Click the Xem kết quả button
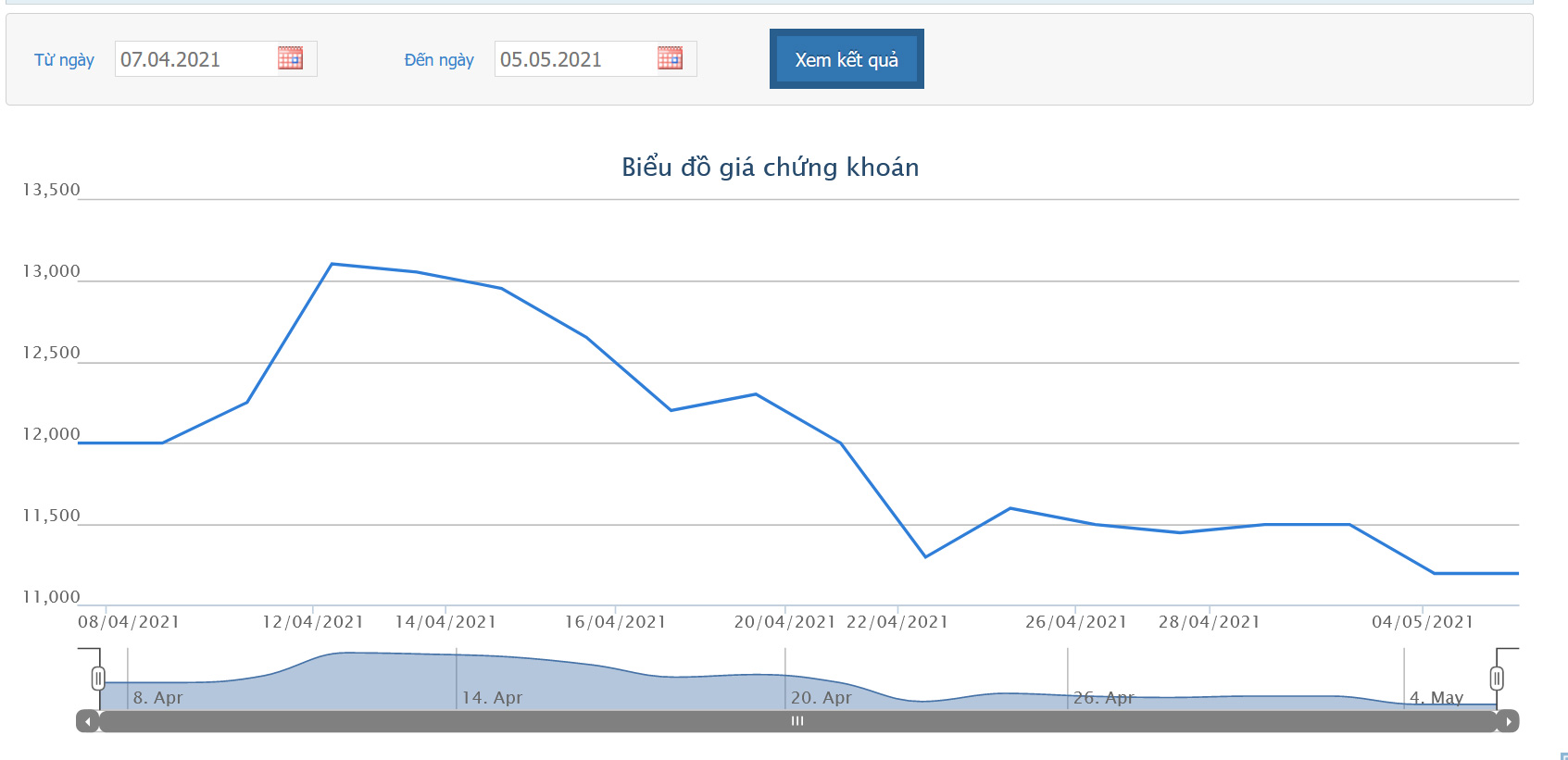This screenshot has width=1568, height=760. (847, 59)
